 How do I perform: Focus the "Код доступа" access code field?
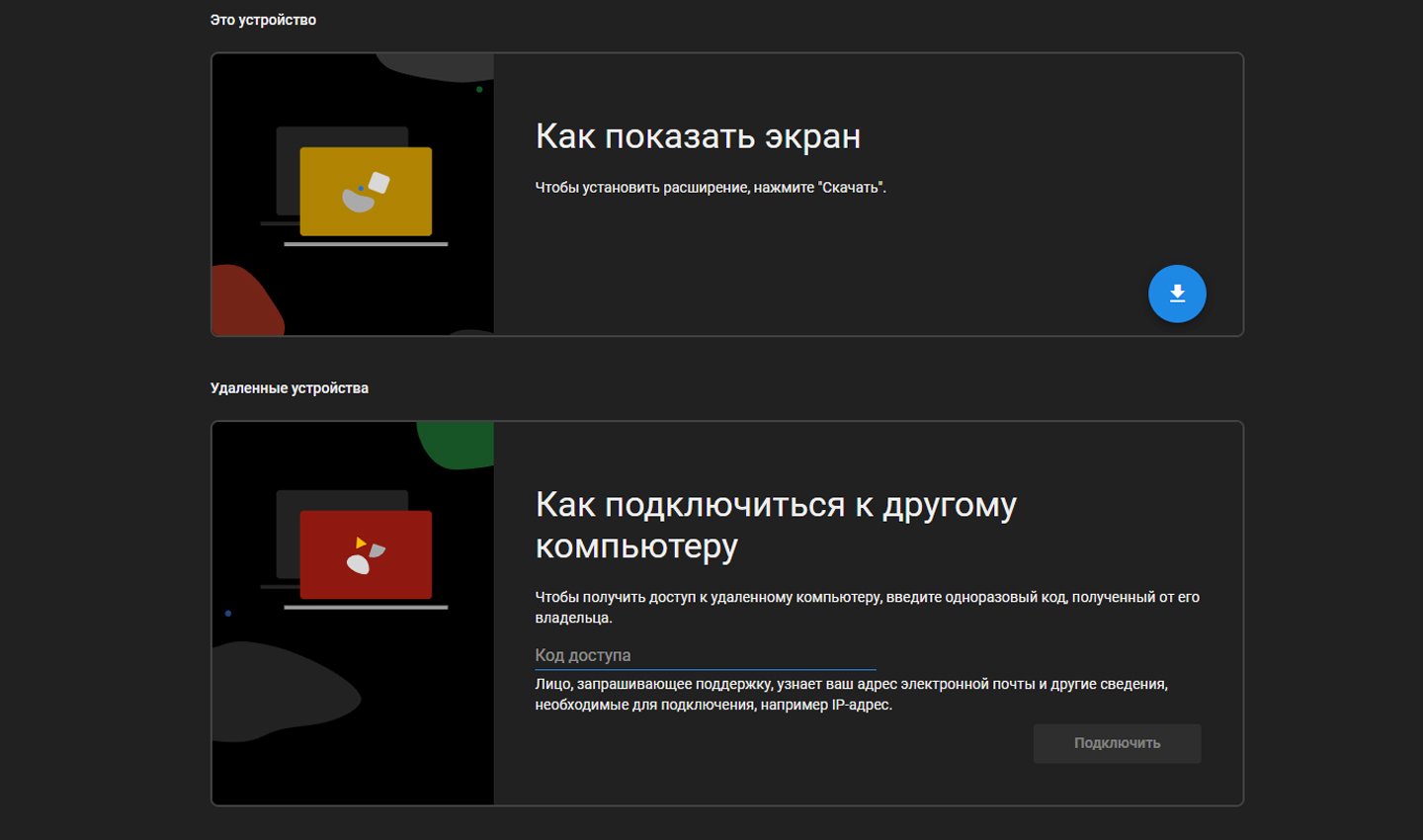click(706, 655)
